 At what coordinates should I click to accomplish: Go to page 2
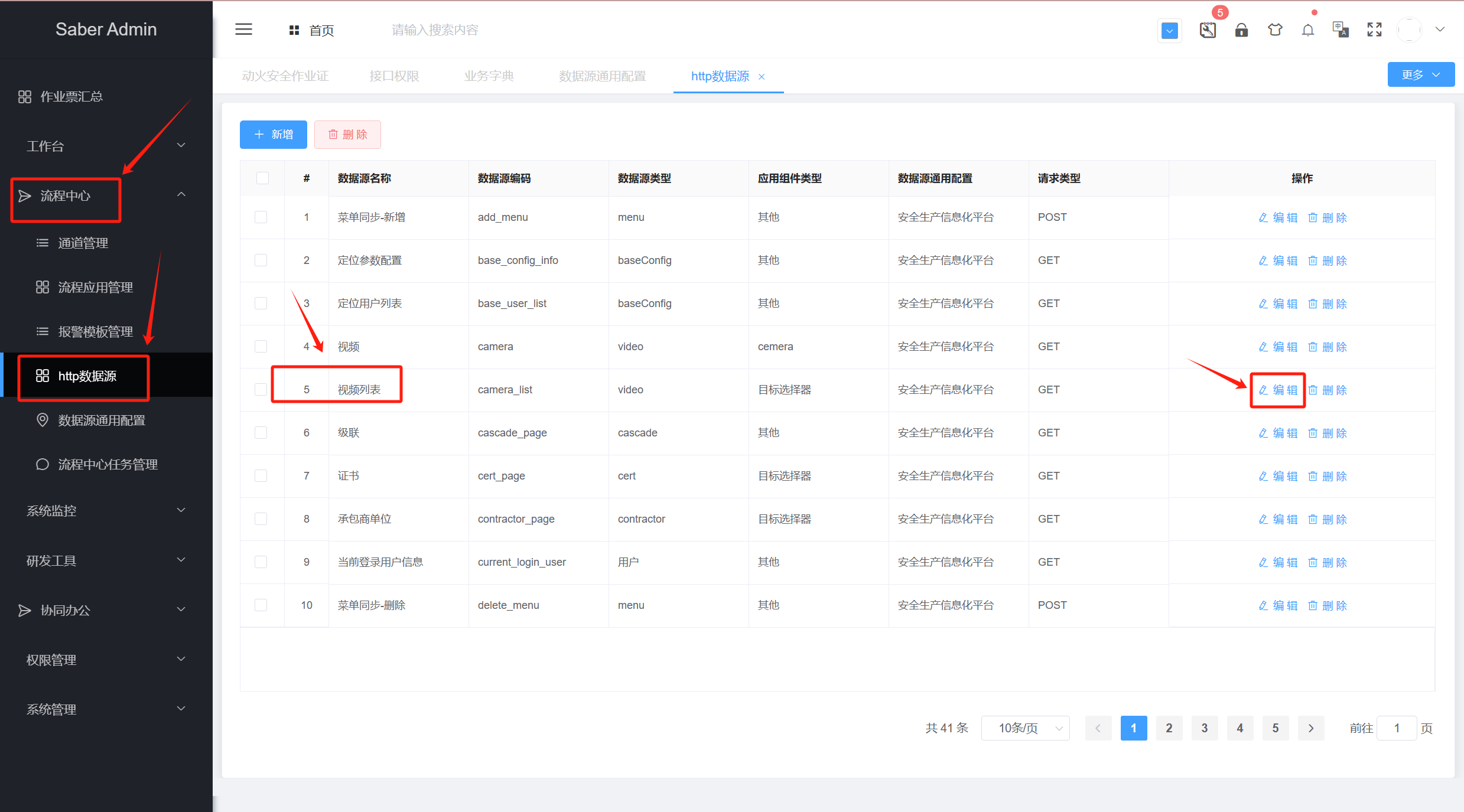[1169, 728]
